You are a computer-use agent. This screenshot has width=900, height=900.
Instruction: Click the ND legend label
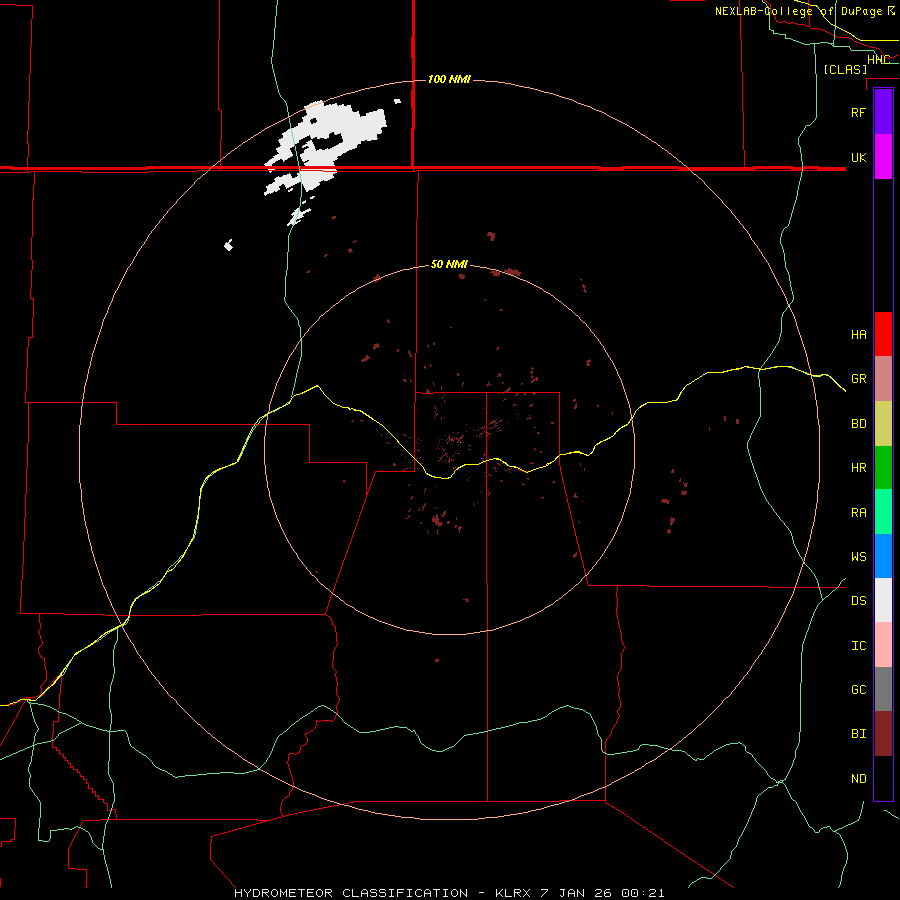(x=858, y=779)
